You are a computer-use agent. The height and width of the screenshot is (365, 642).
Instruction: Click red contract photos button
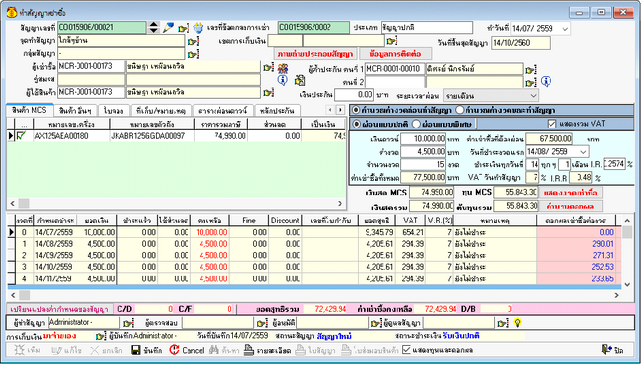[x=315, y=54]
